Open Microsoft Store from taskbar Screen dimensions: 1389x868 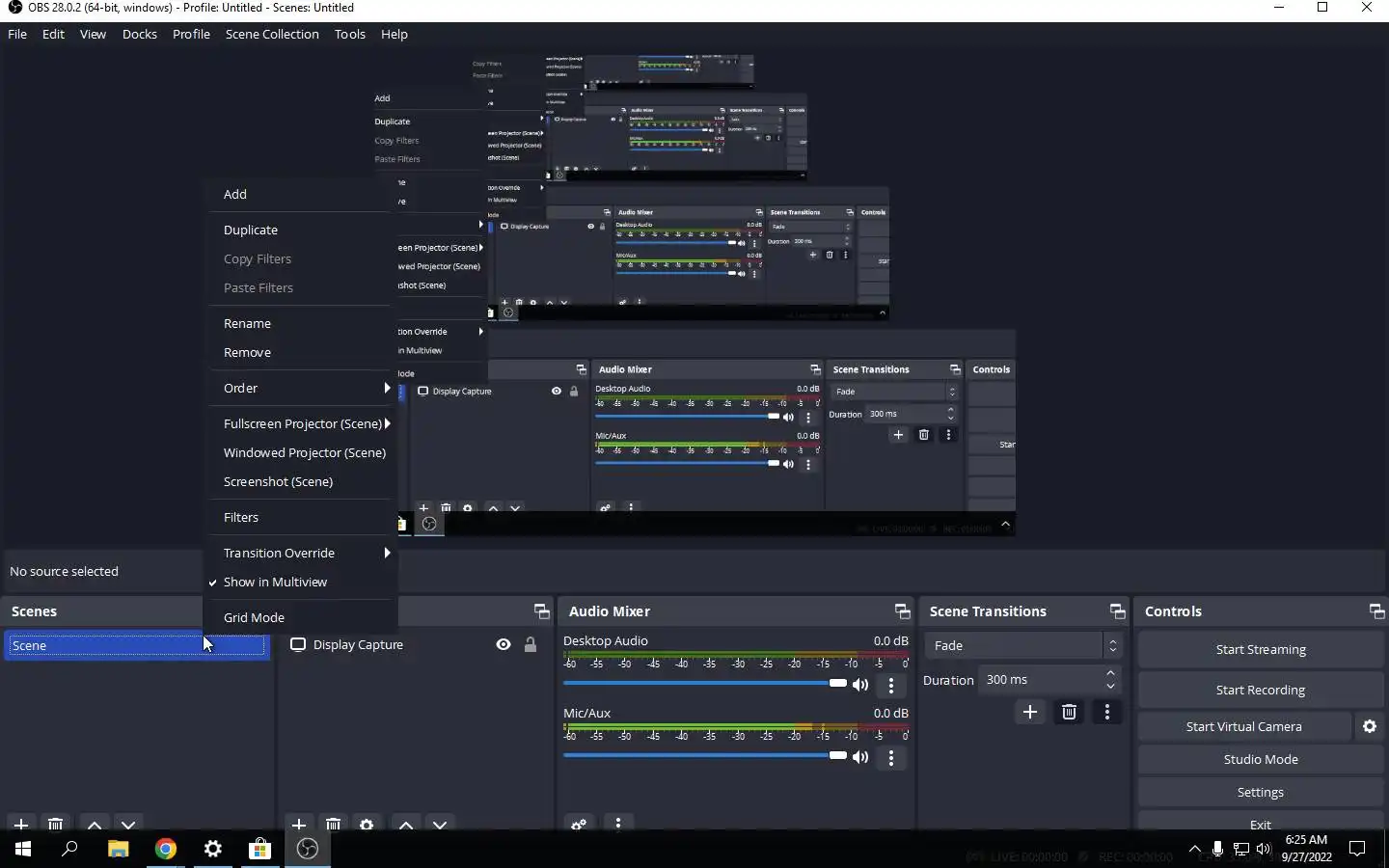pyautogui.click(x=259, y=849)
